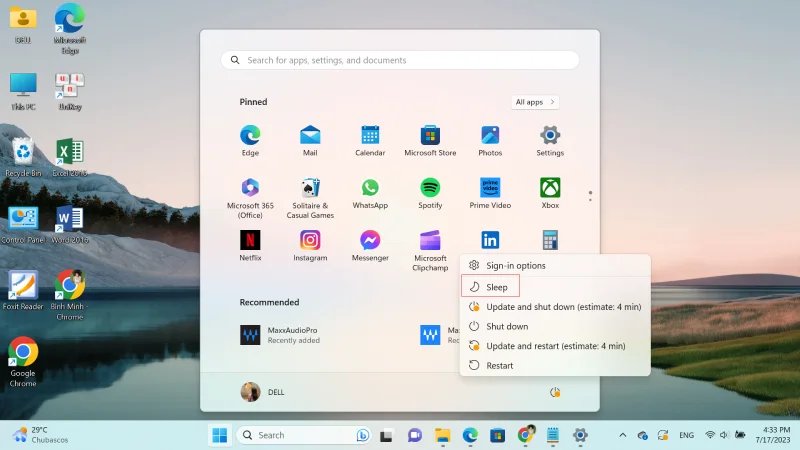Click the volume speaker tray icon

click(724, 435)
